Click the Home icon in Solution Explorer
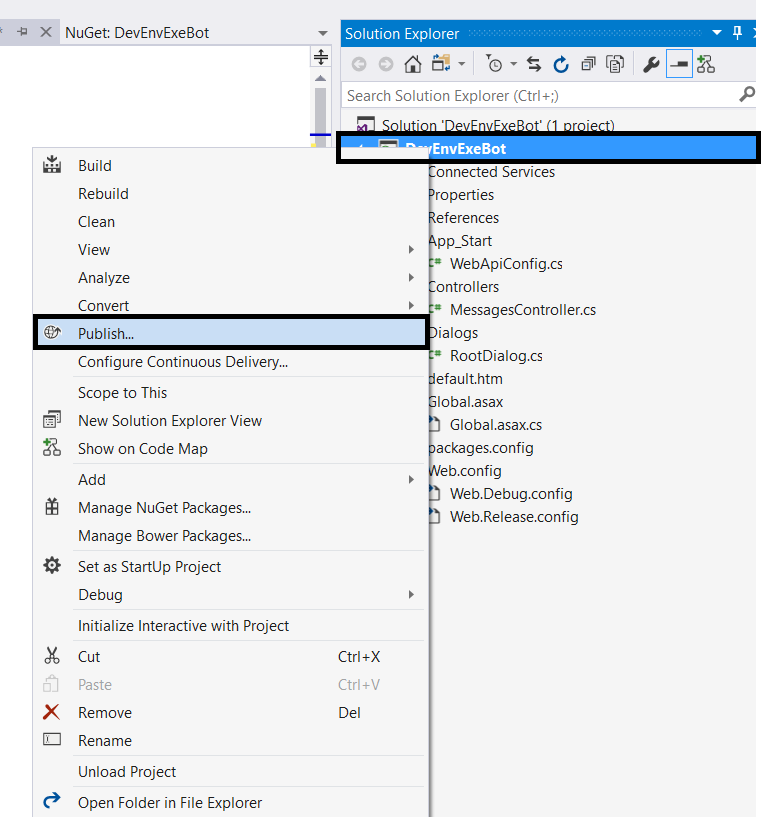Image resolution: width=761 pixels, height=817 pixels. (413, 64)
